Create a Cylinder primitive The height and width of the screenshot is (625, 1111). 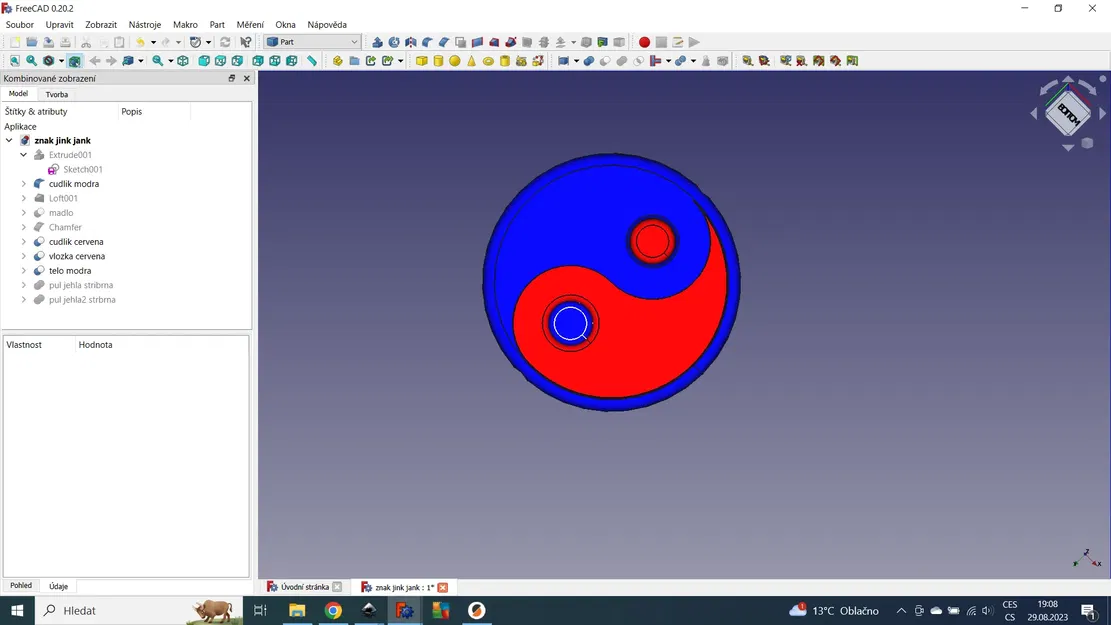pyautogui.click(x=440, y=60)
